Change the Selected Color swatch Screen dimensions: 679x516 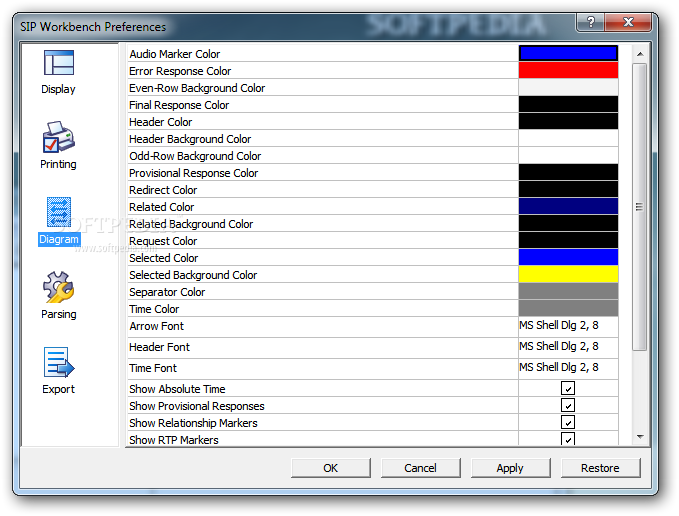(568, 257)
